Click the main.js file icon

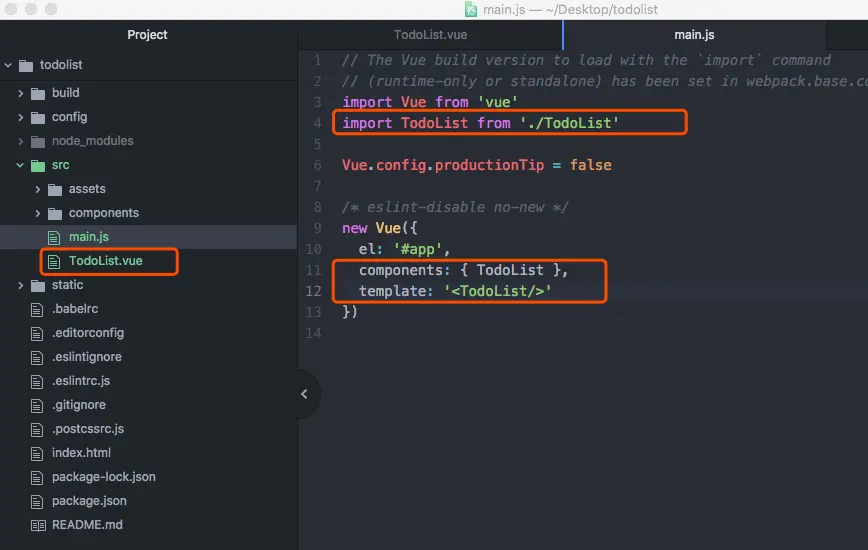[54, 237]
